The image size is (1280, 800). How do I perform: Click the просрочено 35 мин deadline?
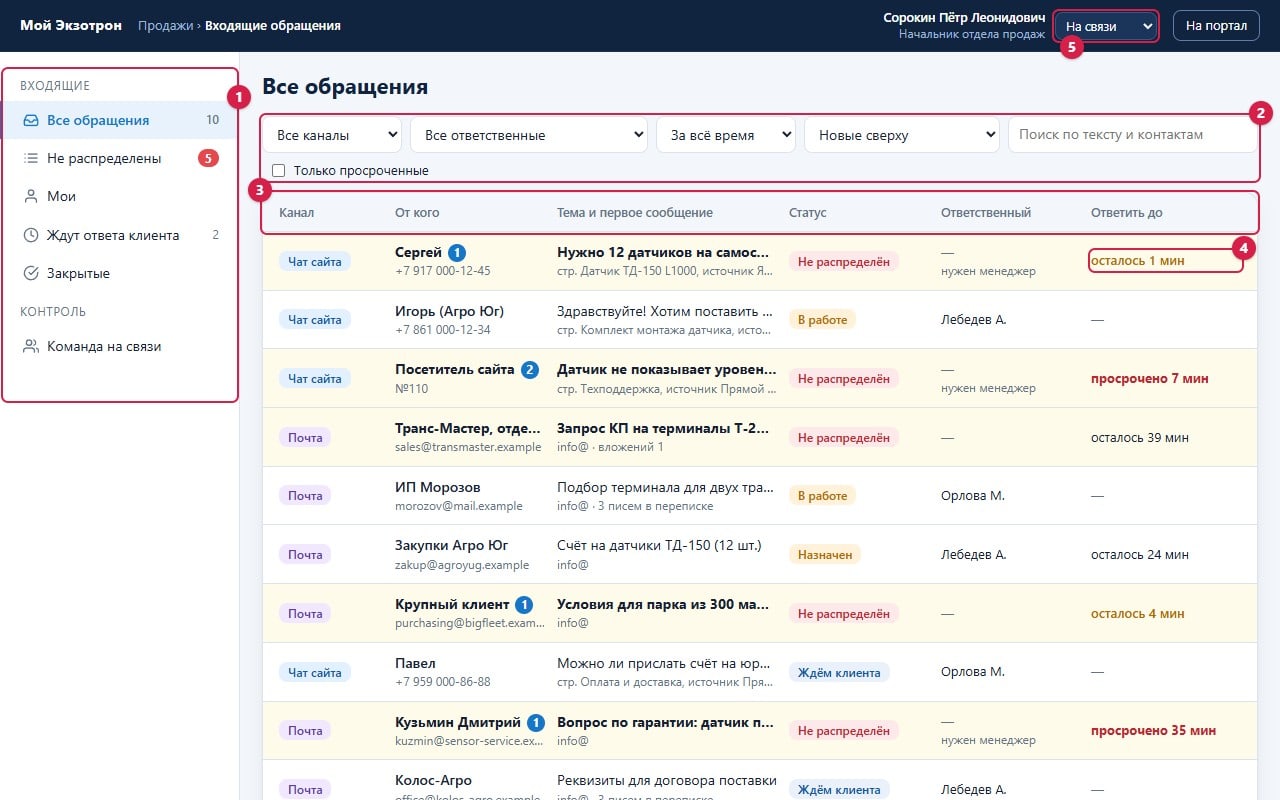point(1153,731)
